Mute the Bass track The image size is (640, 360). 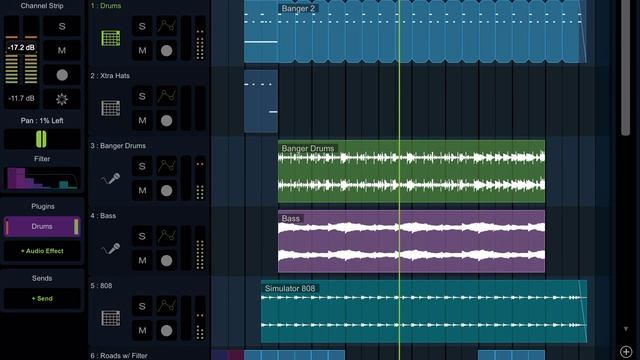click(x=142, y=260)
